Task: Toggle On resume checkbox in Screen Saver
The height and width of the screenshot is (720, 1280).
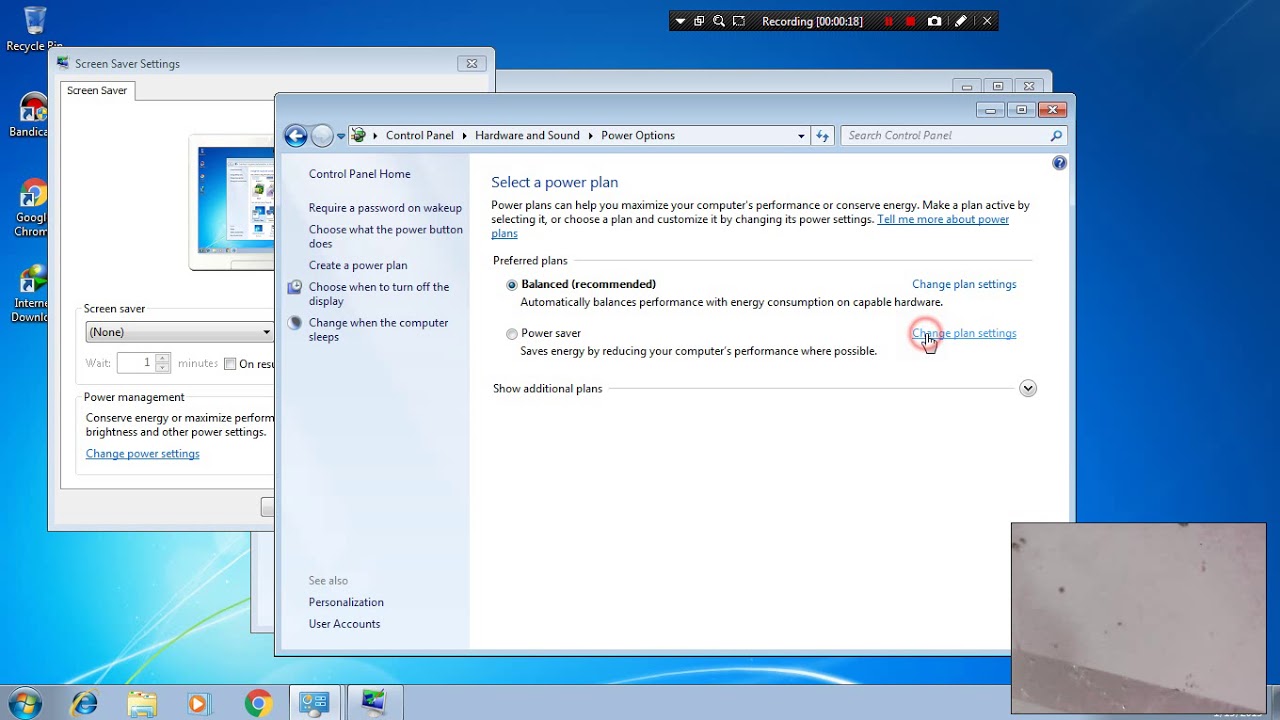Action: pos(230,364)
